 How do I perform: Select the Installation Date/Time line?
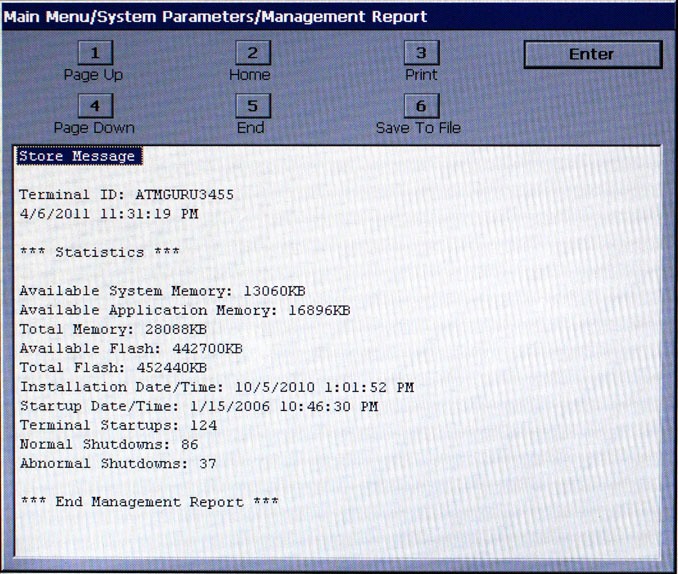[x=216, y=387]
